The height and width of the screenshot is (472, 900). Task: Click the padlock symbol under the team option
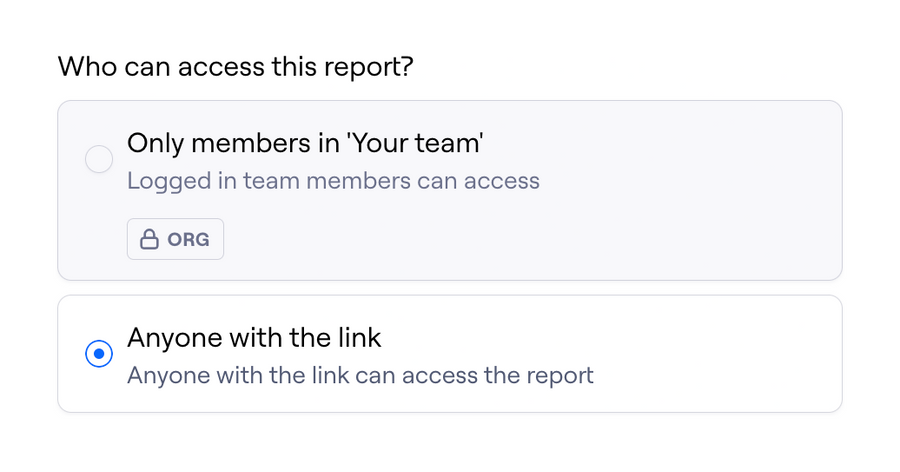coord(149,240)
